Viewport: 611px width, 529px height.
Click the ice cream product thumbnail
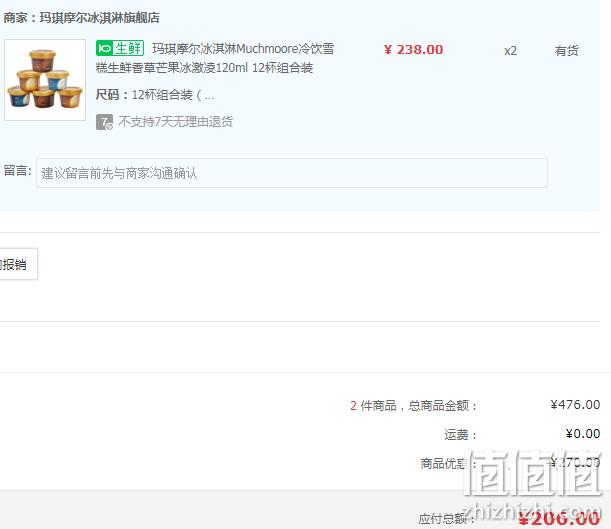[x=45, y=80]
